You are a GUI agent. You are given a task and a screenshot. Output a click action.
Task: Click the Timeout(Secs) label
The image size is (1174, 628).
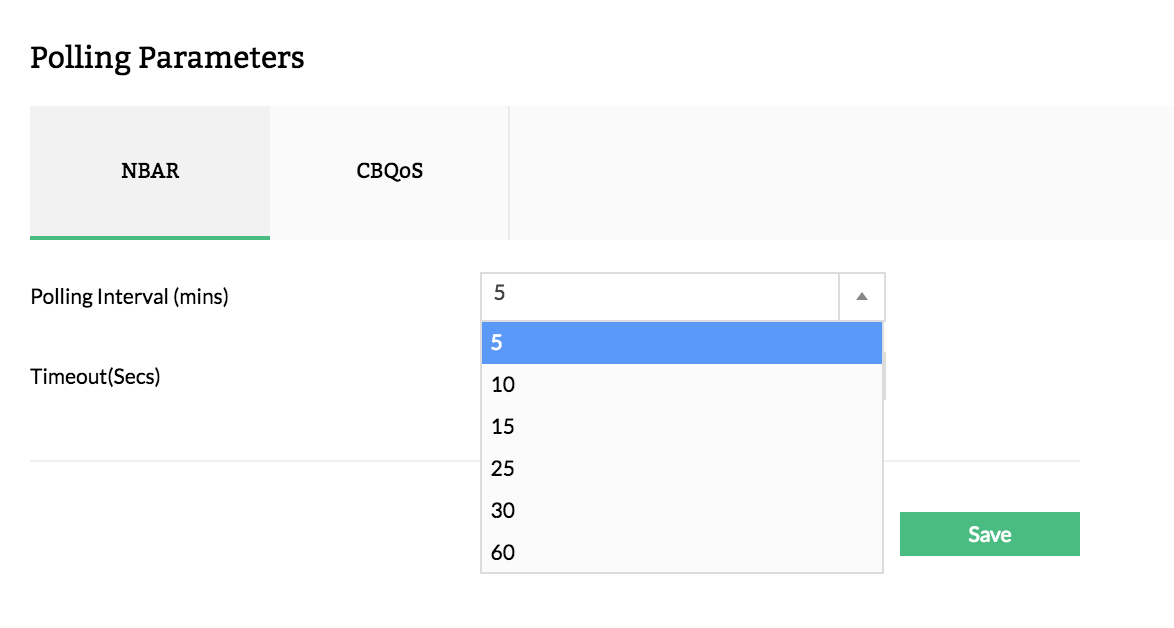(96, 377)
